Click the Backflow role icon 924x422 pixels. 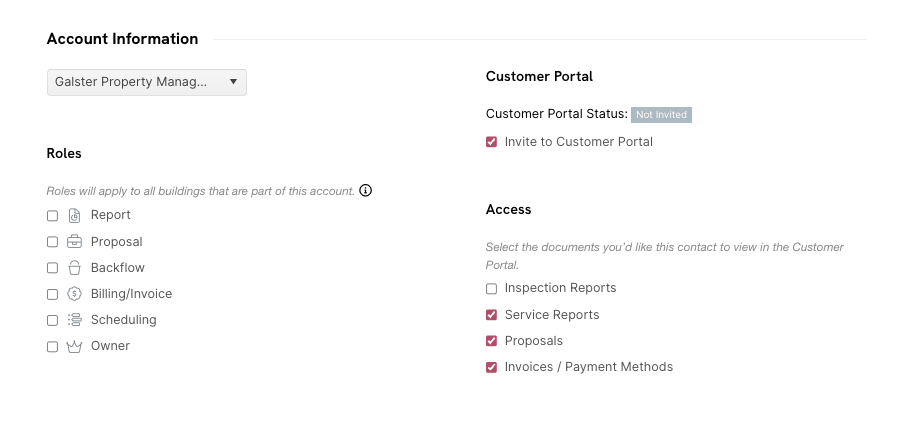[74, 268]
